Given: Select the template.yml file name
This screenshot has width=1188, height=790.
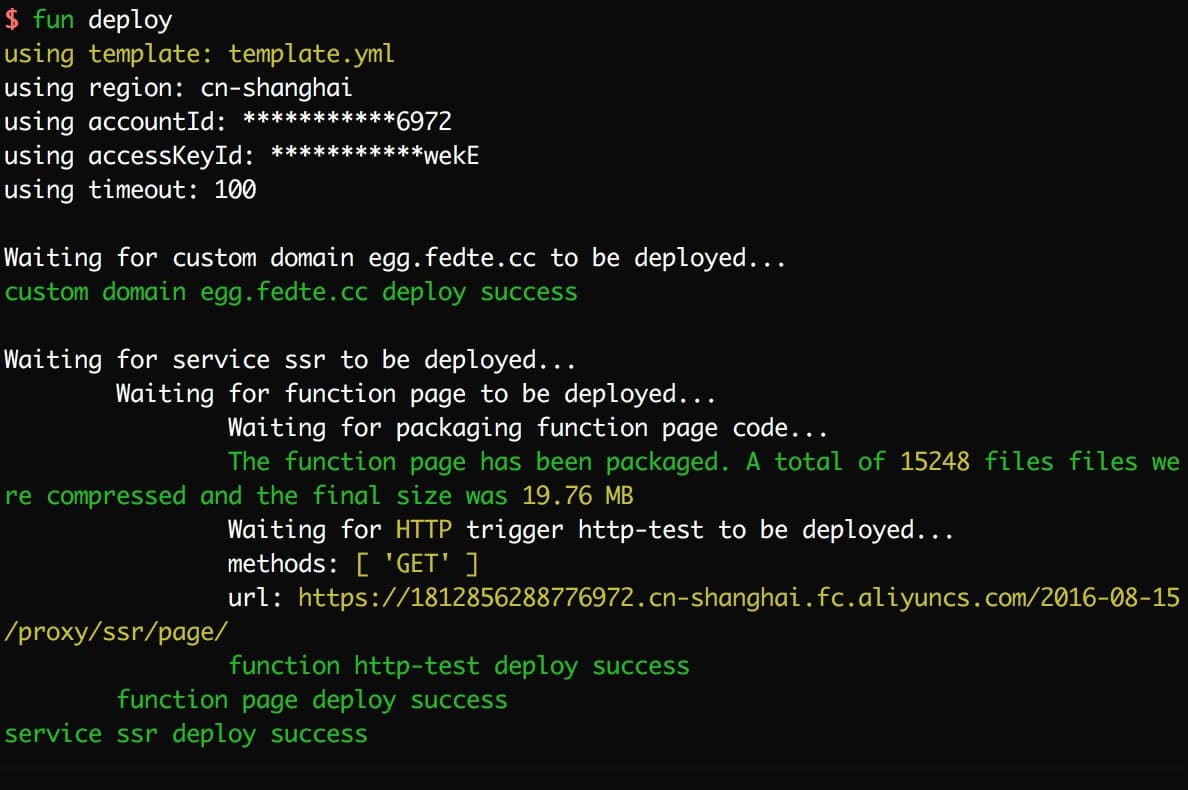Looking at the screenshot, I should [x=311, y=54].
